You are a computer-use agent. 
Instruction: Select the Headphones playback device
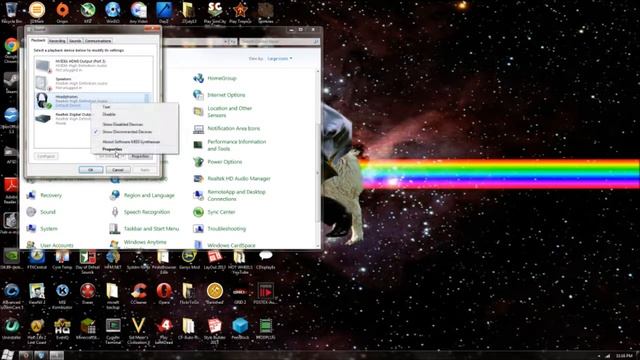[93, 101]
